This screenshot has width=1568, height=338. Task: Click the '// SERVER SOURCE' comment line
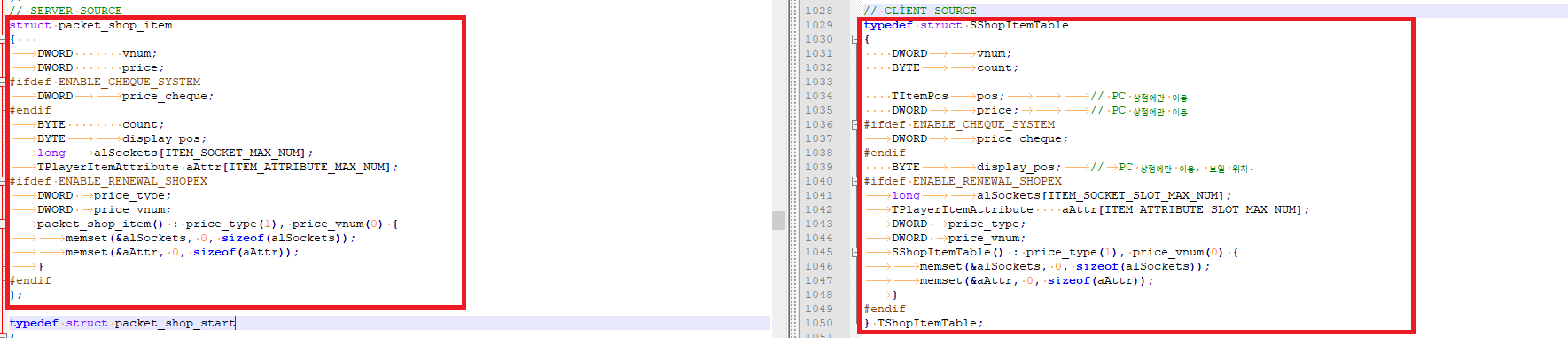(x=66, y=11)
